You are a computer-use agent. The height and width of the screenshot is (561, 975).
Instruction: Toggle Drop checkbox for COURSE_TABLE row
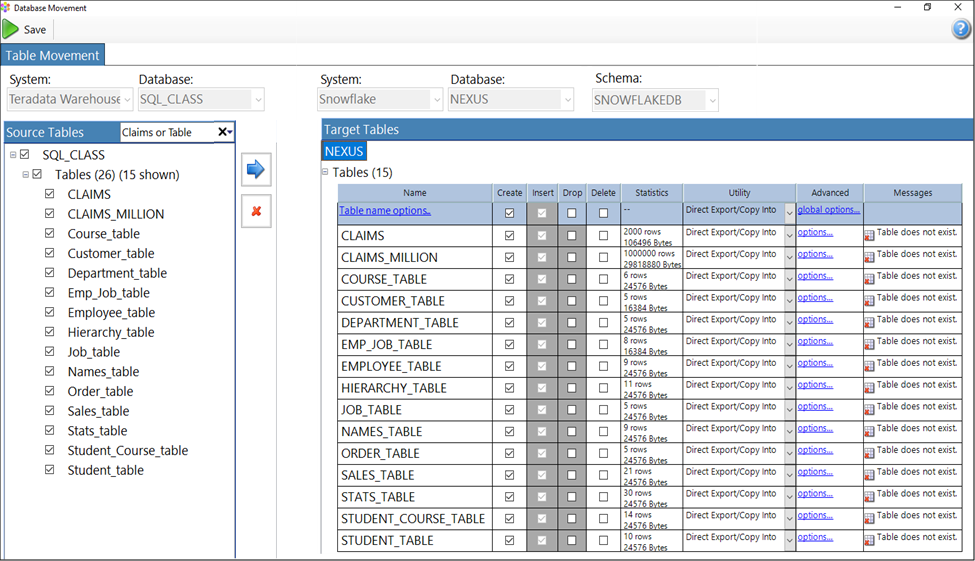tap(571, 279)
